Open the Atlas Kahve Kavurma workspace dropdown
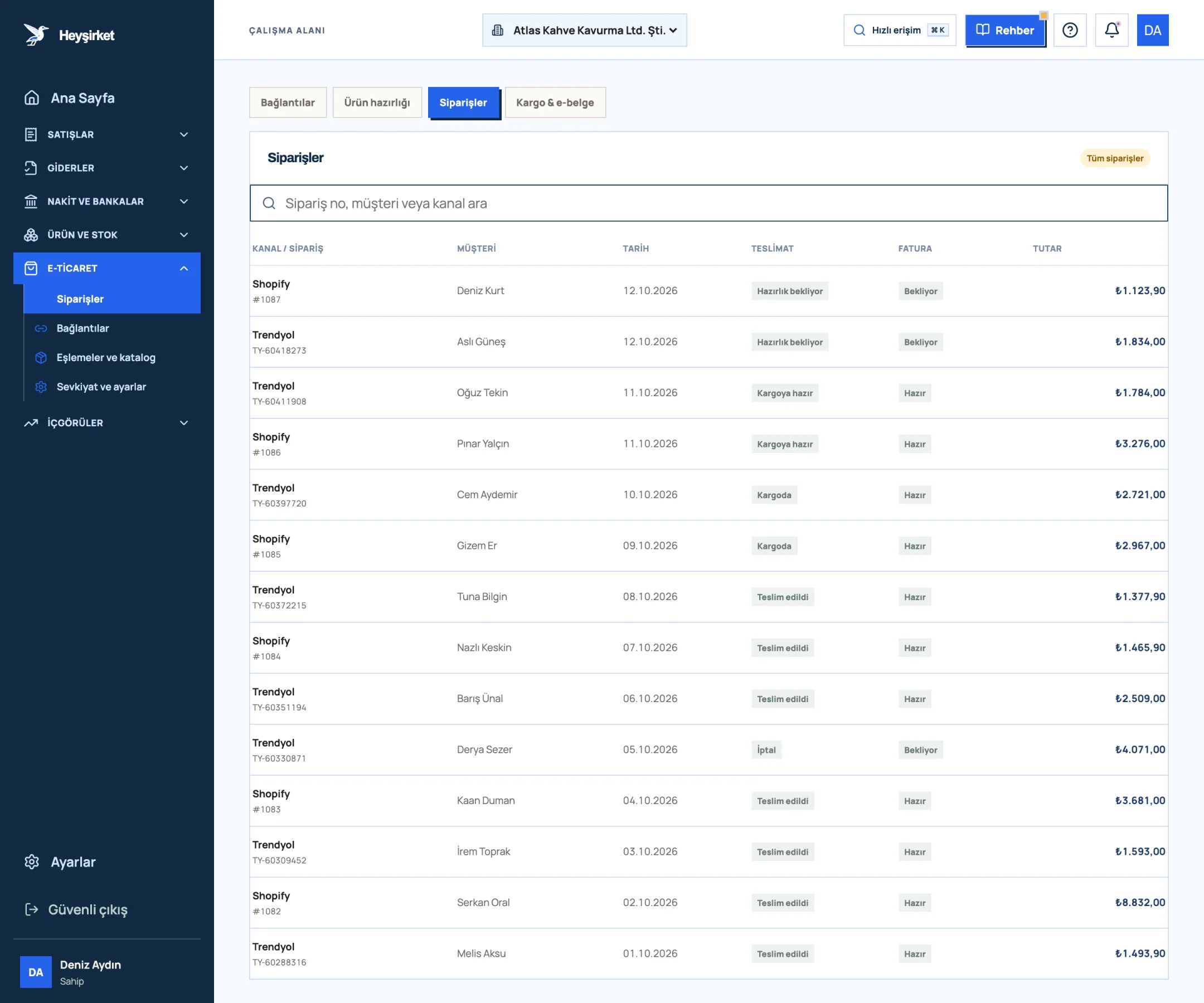1204x1003 pixels. point(584,31)
